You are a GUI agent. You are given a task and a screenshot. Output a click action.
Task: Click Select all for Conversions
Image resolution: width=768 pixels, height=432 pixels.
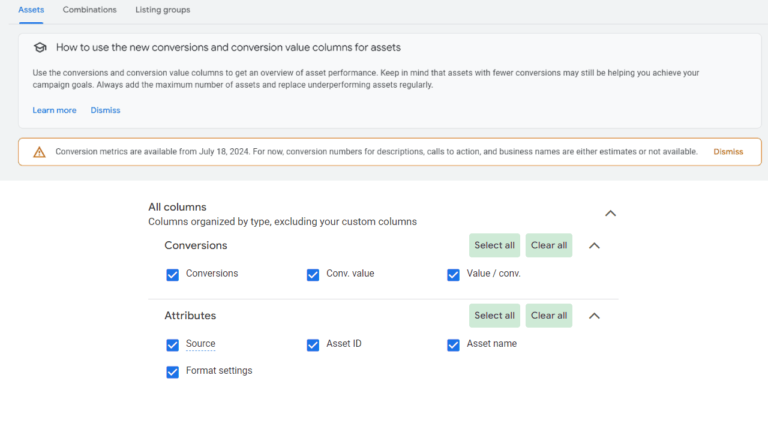click(x=494, y=245)
